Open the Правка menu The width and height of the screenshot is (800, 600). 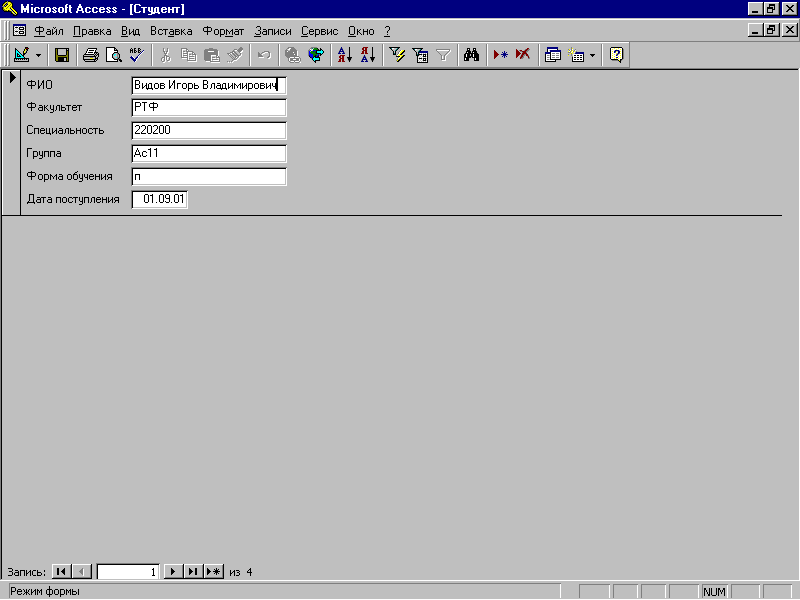[x=92, y=31]
